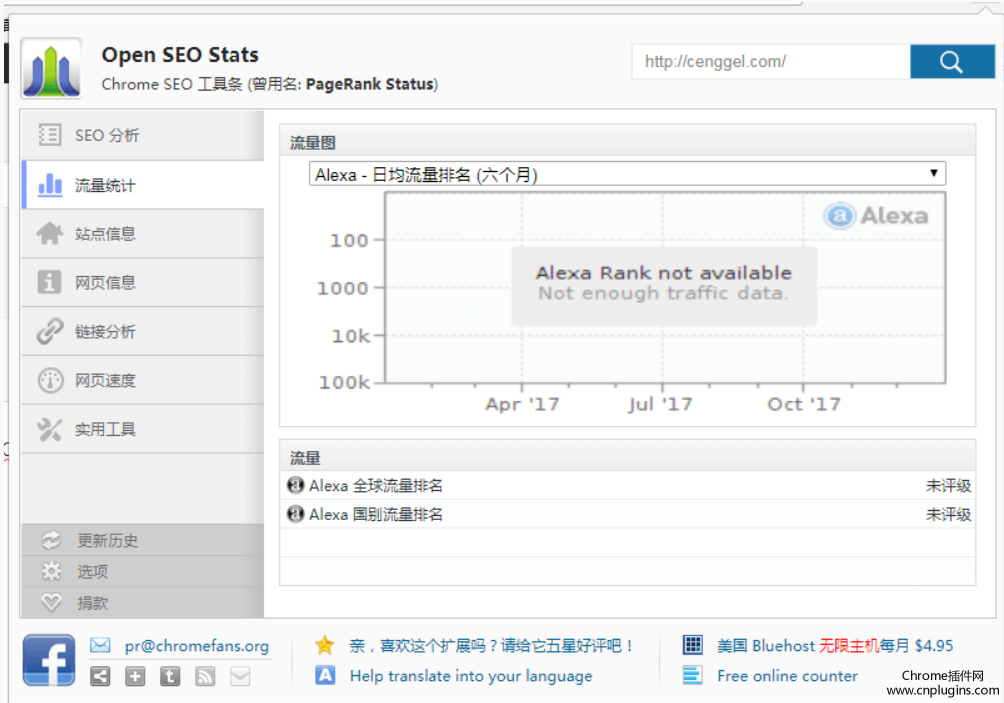
Task: Click the Alexa 国别流量排名 row
Action: point(628,514)
